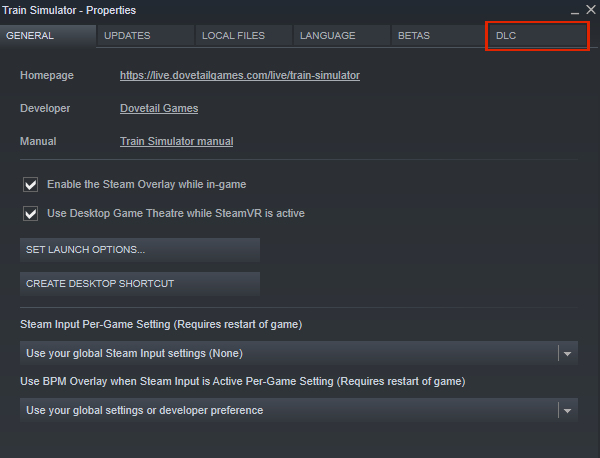The width and height of the screenshot is (600, 458).
Task: Close the Properties window
Action: [591, 10]
